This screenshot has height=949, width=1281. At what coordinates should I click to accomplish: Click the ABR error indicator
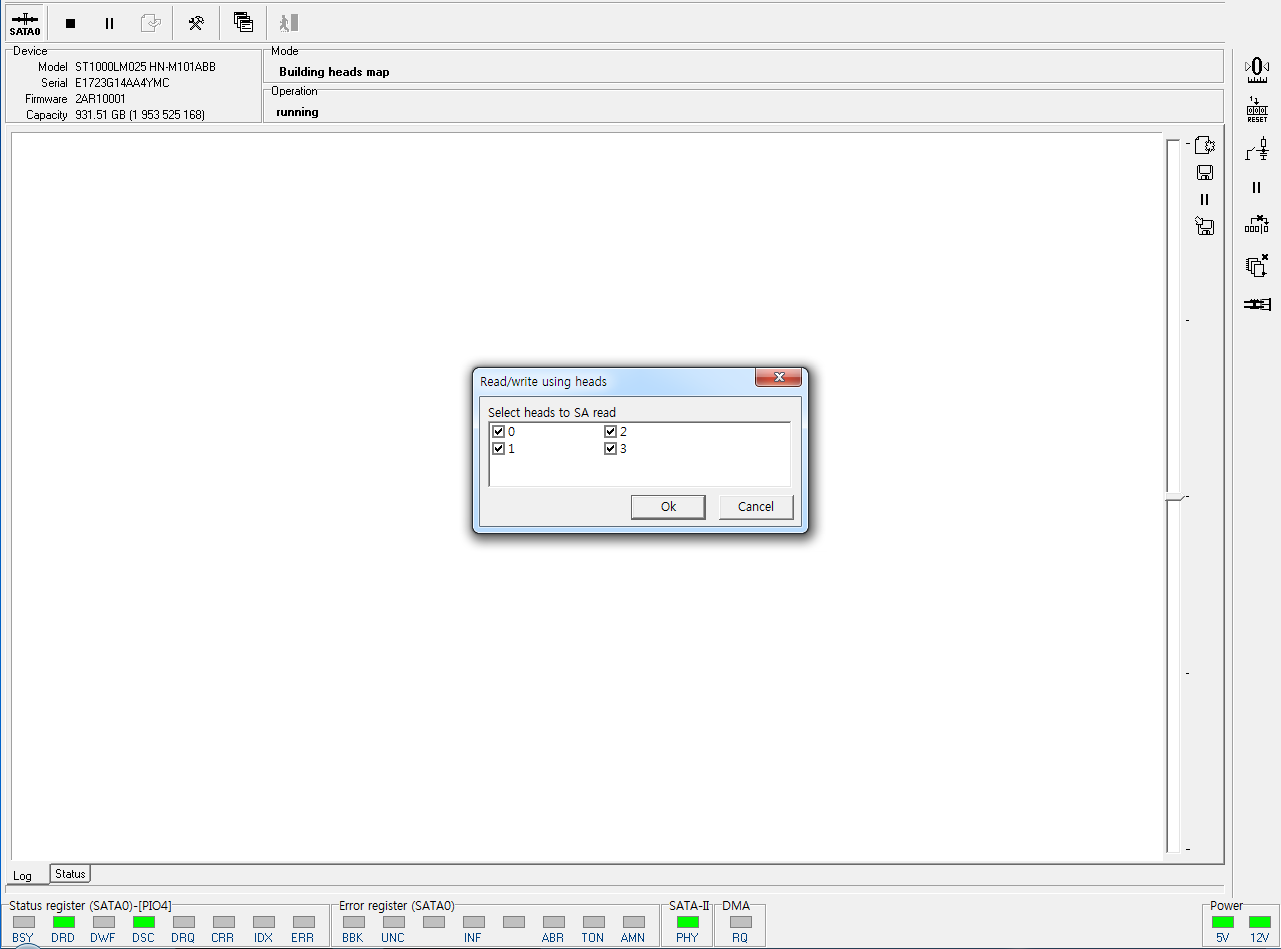553,922
